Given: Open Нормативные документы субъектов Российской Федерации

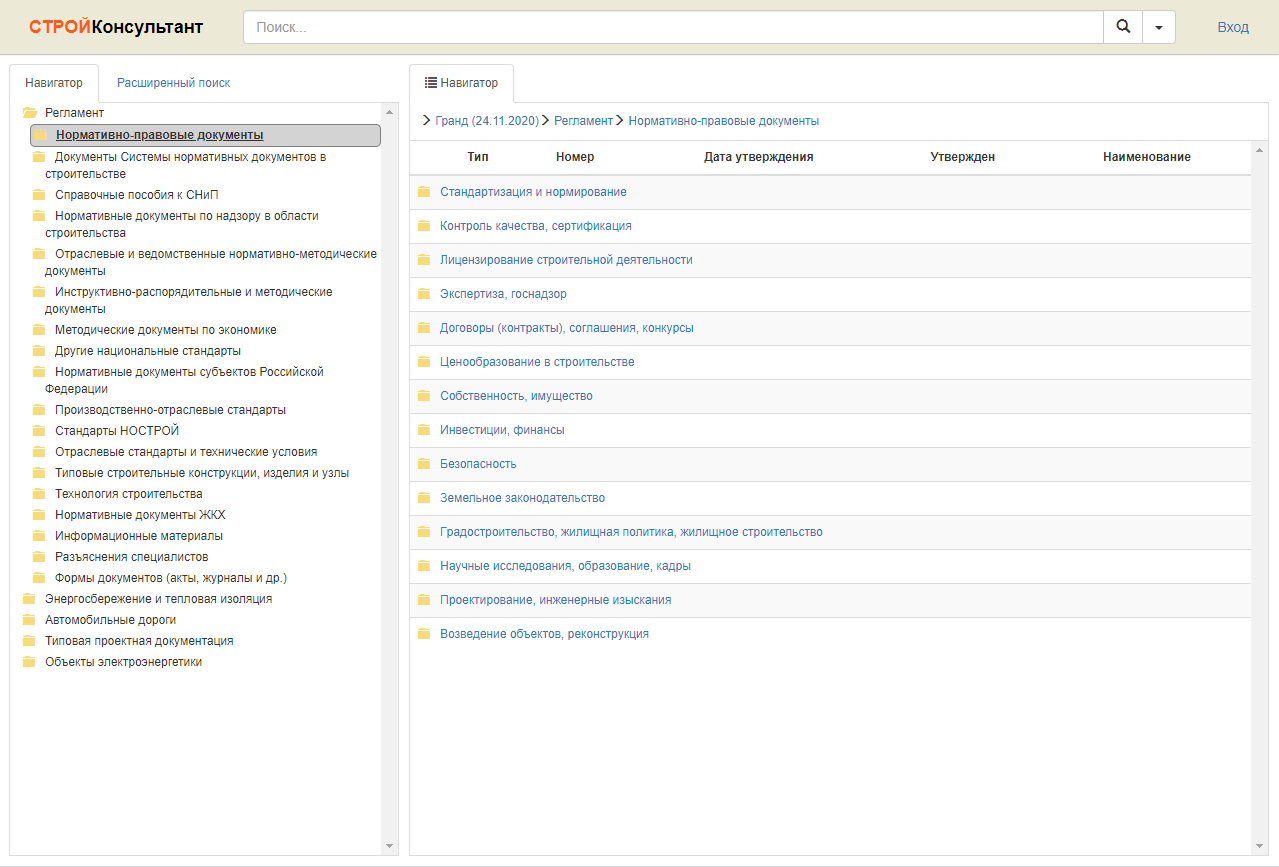Looking at the screenshot, I should point(185,380).
